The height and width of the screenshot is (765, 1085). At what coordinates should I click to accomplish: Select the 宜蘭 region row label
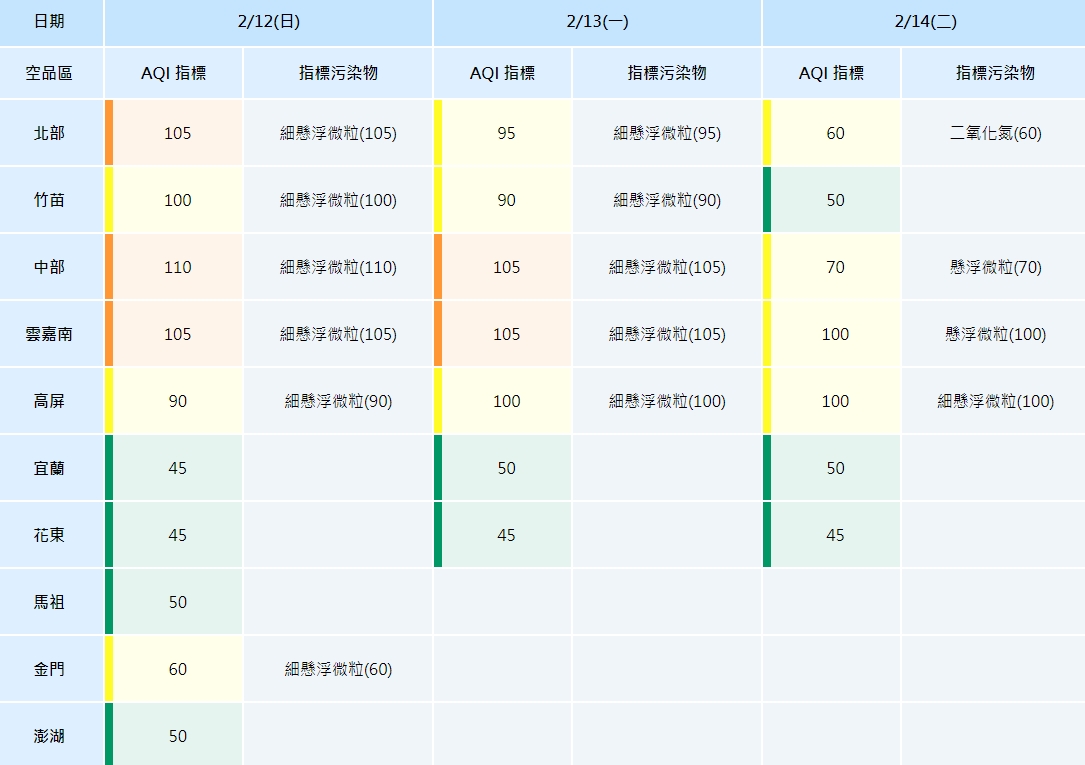[x=50, y=468]
